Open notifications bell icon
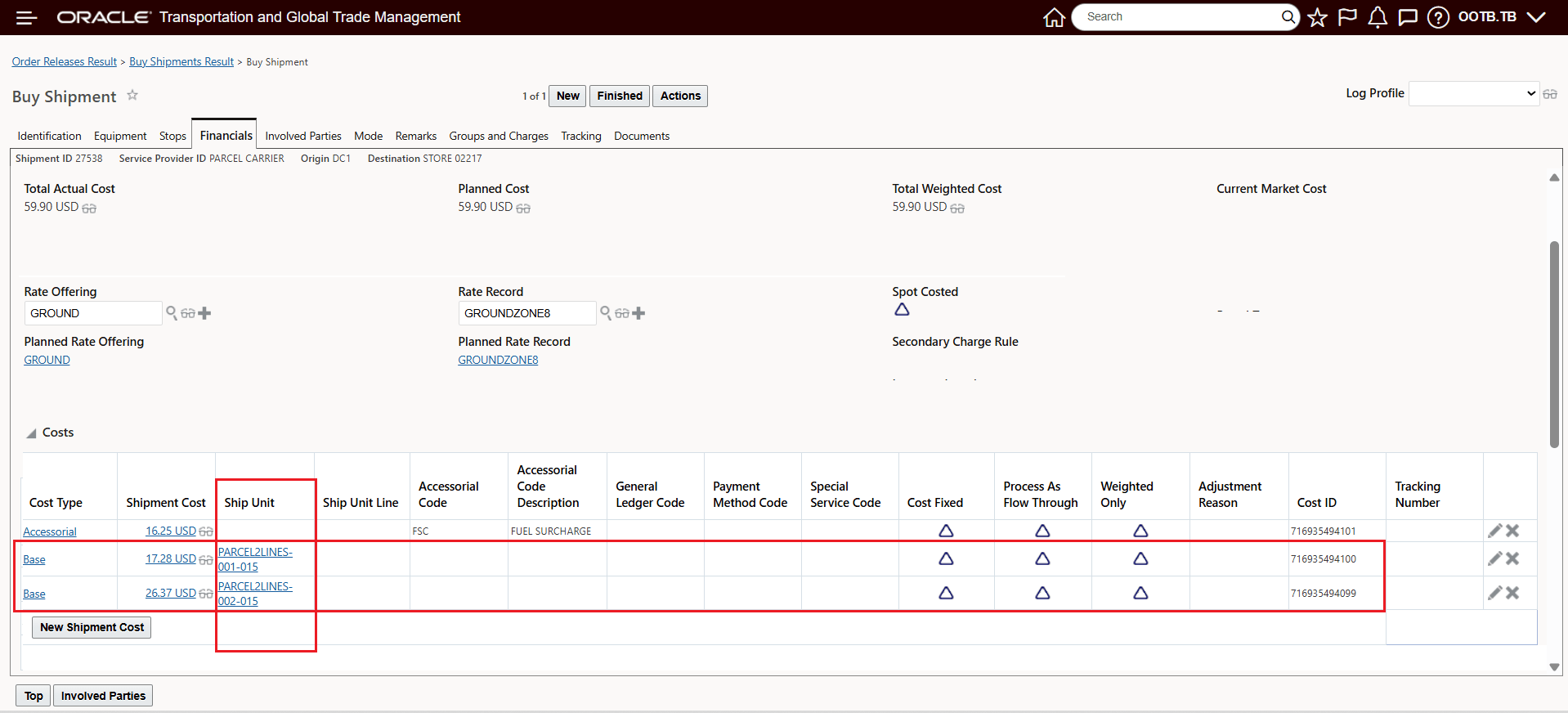Screen dimensions: 1568x713 [1378, 17]
